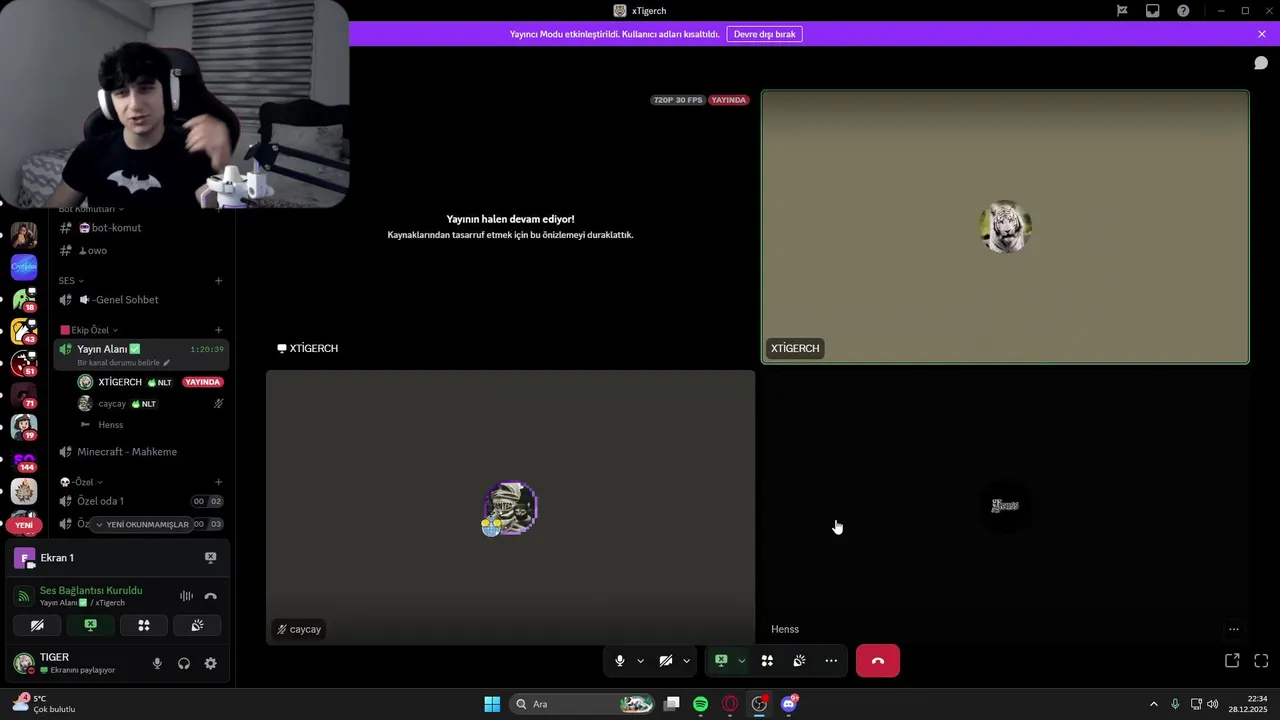Open server icon with 71 badge
This screenshot has height=720, width=1280.
[24, 395]
